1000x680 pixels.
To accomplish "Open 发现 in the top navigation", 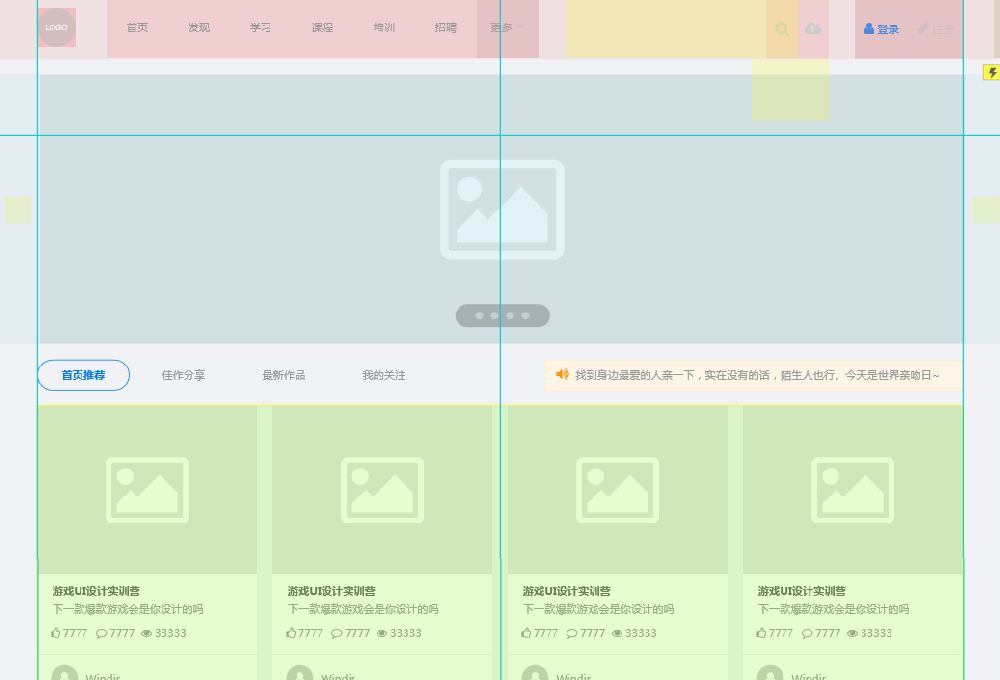I will click(x=199, y=28).
